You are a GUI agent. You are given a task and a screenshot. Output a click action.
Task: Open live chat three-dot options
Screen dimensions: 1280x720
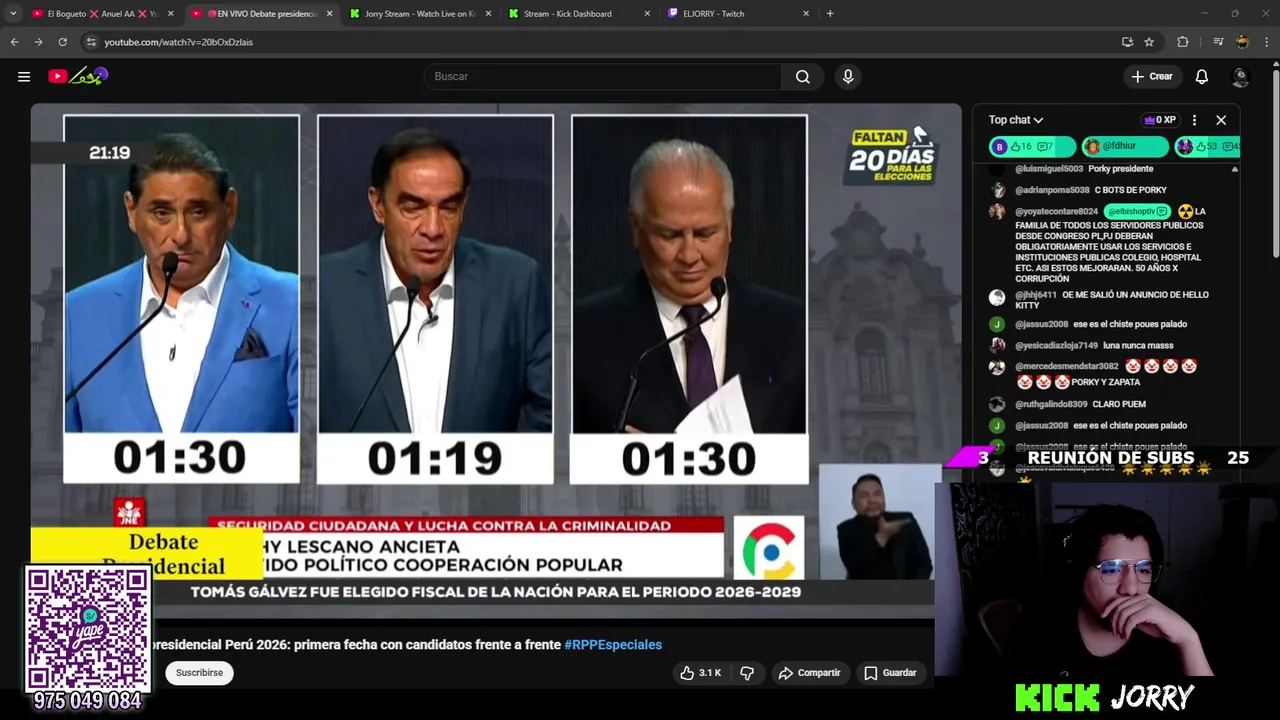point(1194,120)
